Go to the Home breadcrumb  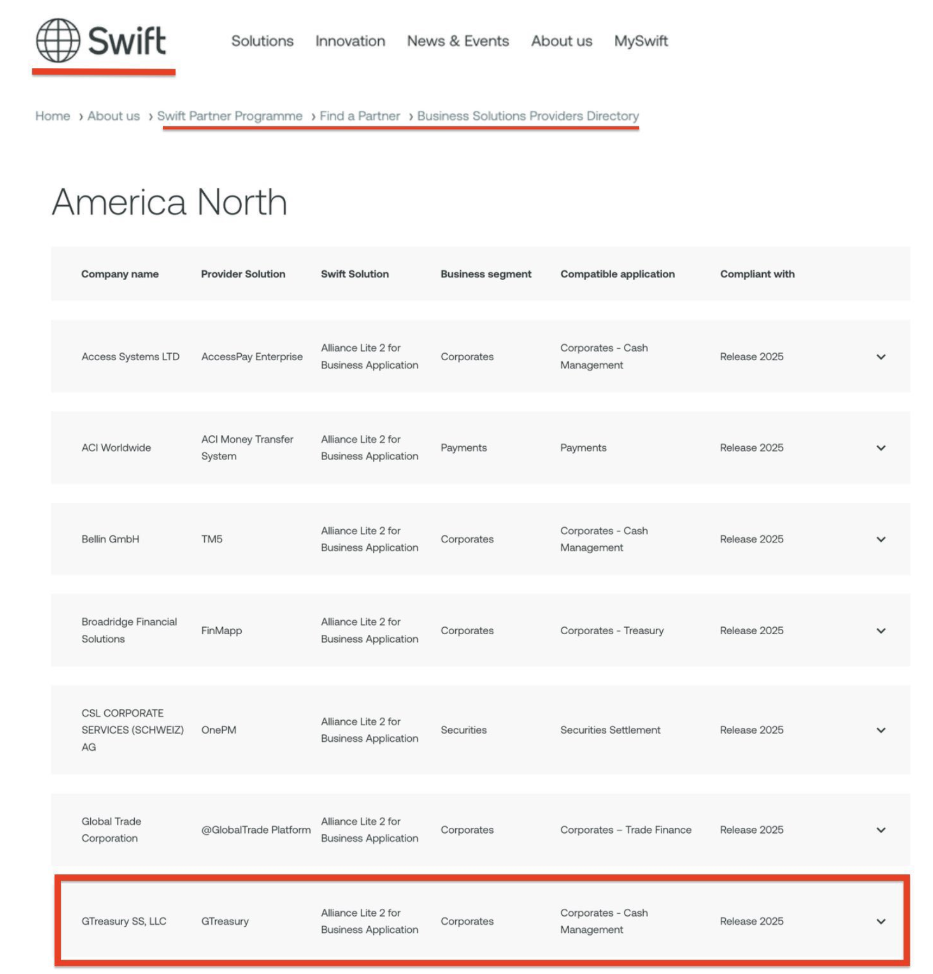[x=53, y=116]
